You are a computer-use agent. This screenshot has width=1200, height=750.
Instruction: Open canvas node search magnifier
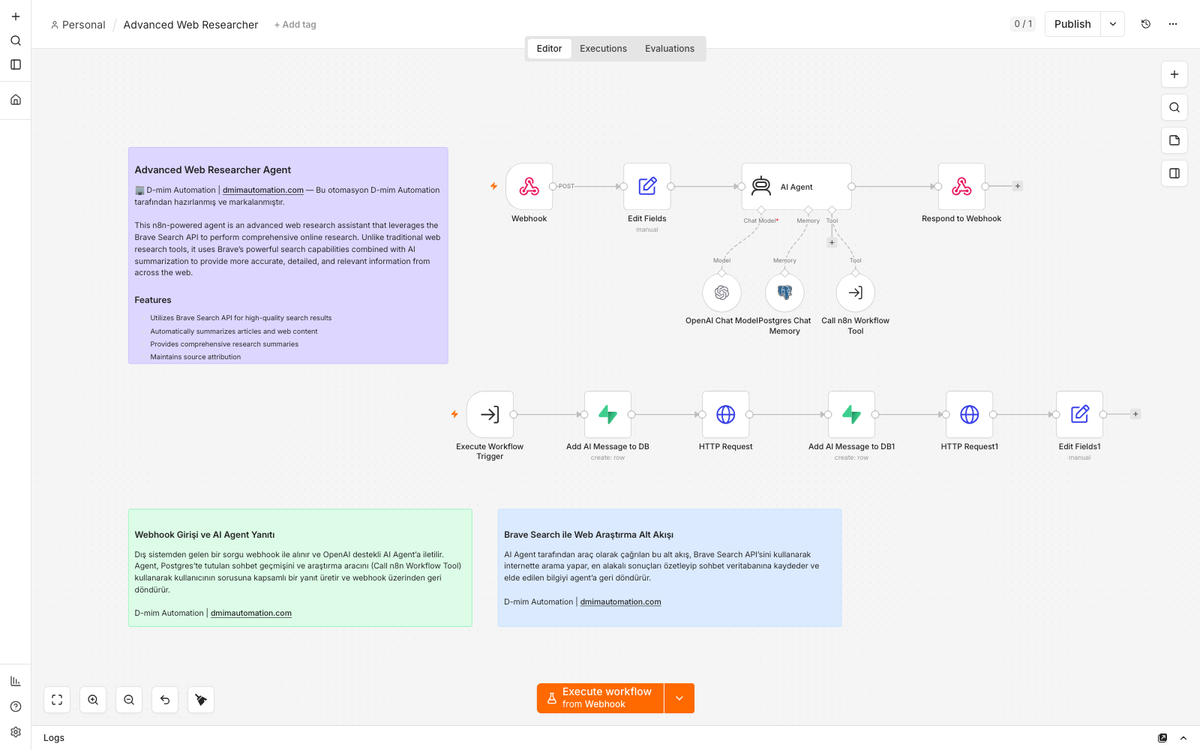pos(1175,108)
